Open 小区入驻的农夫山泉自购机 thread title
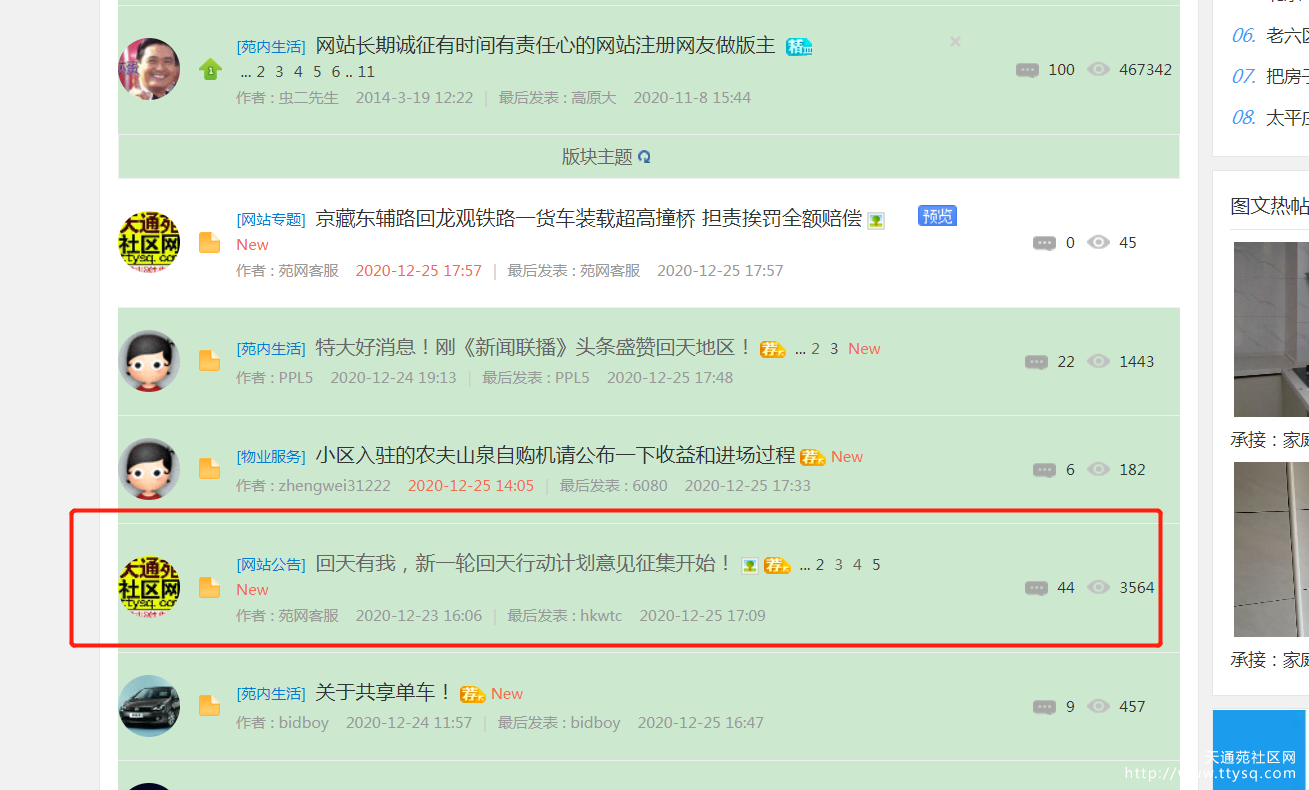 click(x=555, y=455)
